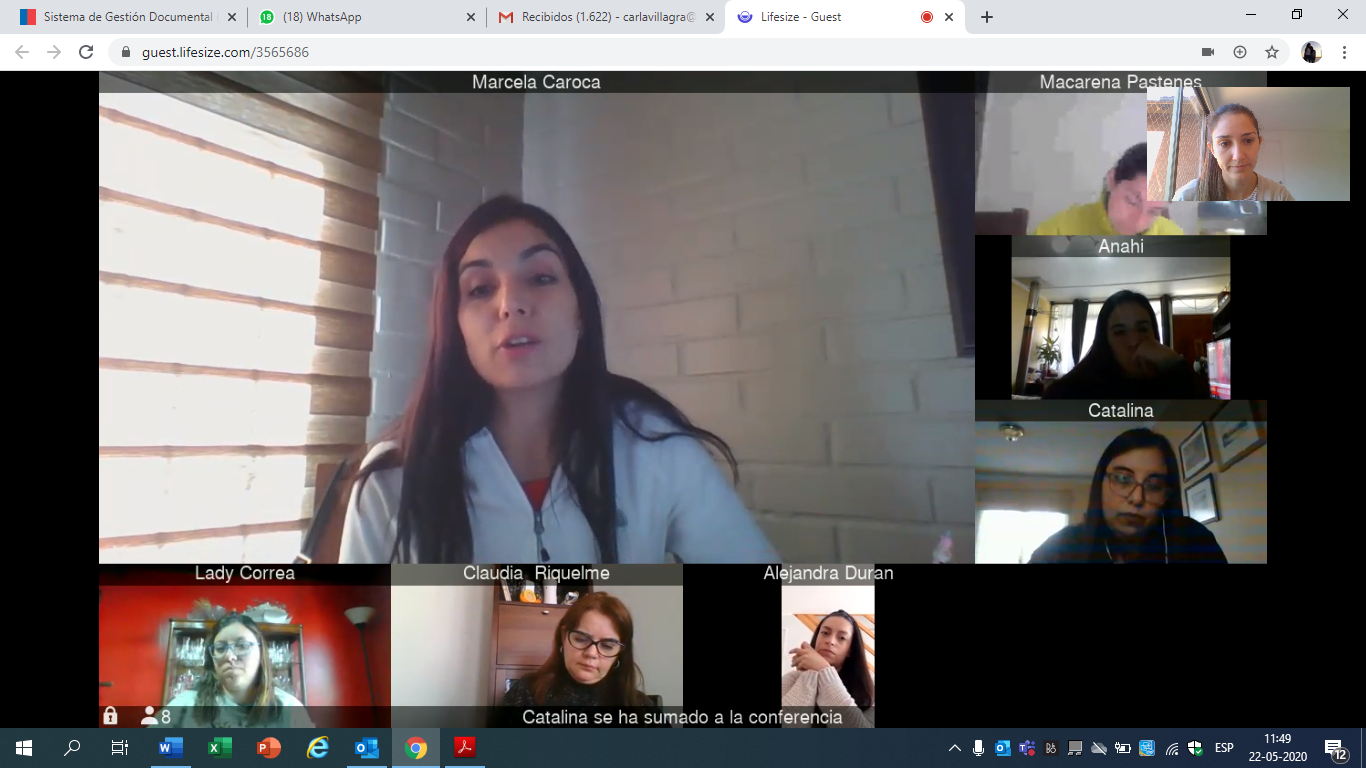Click the address bar URL guest.lifesize.com

click(x=225, y=52)
